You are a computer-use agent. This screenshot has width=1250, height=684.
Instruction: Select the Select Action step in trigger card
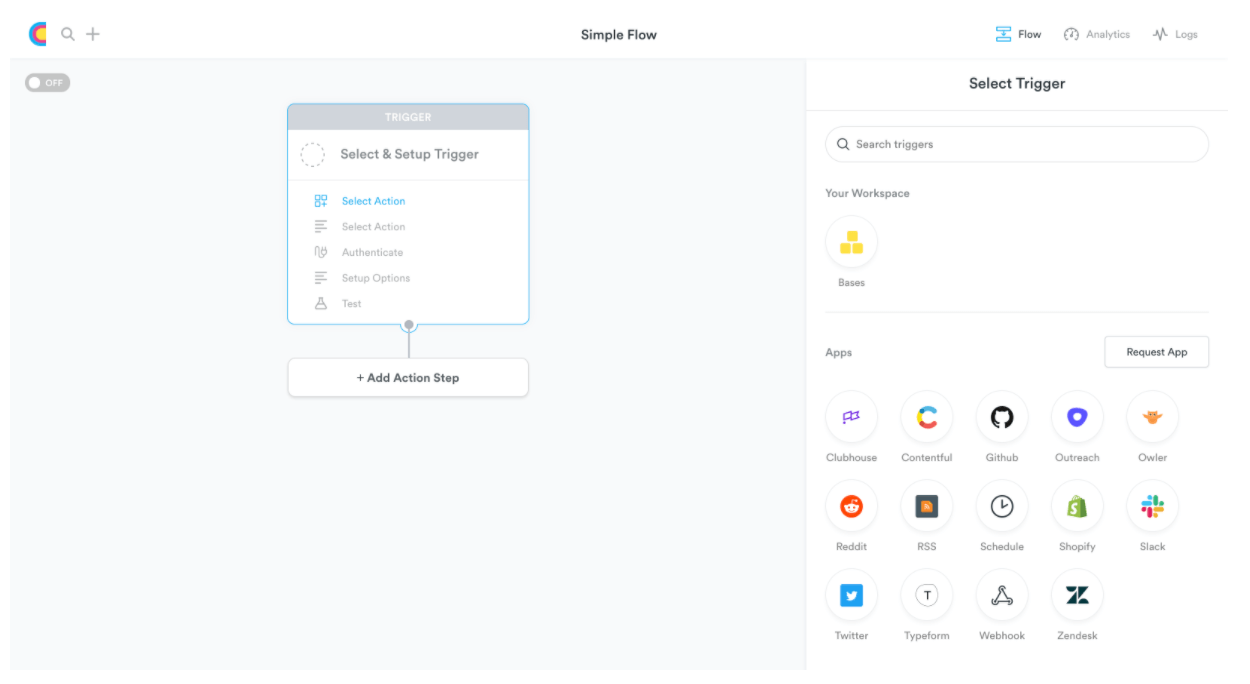point(373,200)
